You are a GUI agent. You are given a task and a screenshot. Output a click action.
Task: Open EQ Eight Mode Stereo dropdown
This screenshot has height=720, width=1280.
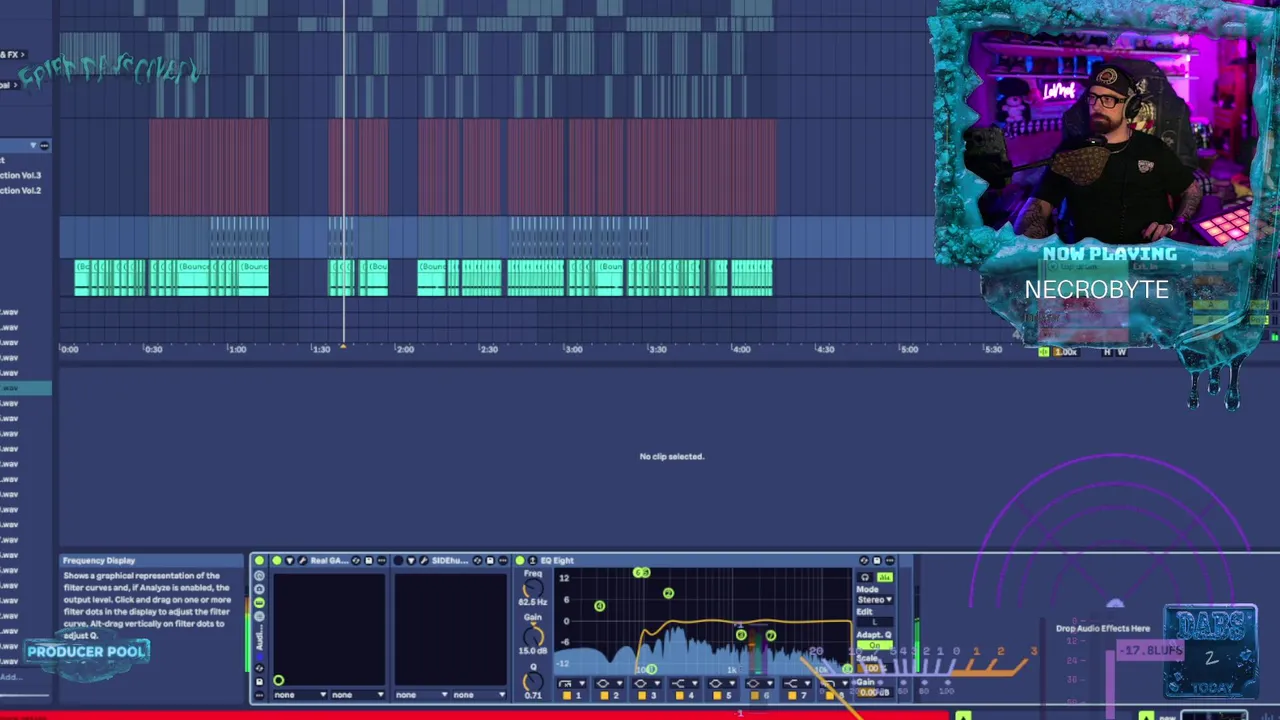point(875,599)
